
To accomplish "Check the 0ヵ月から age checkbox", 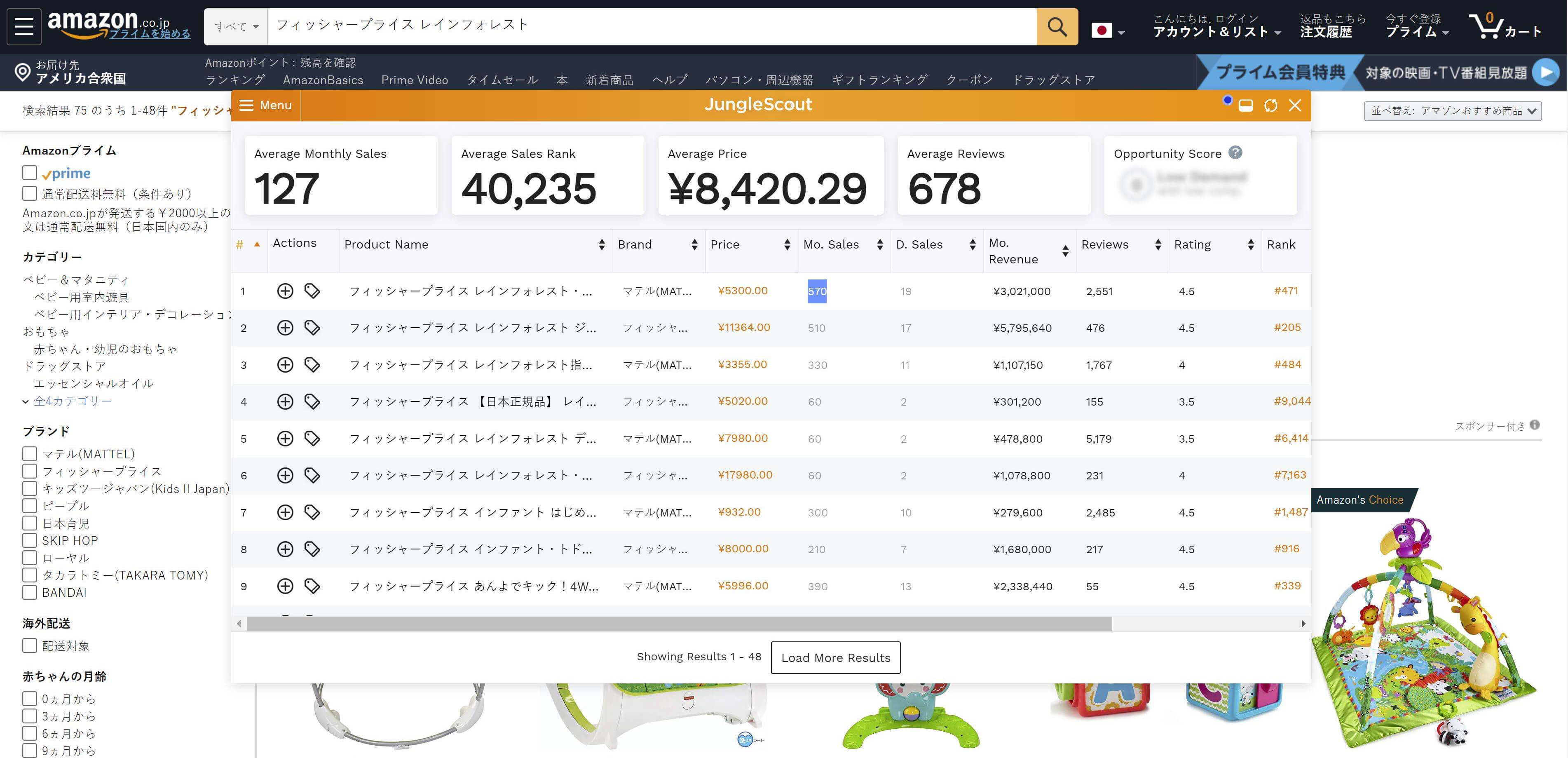I will 29,698.
